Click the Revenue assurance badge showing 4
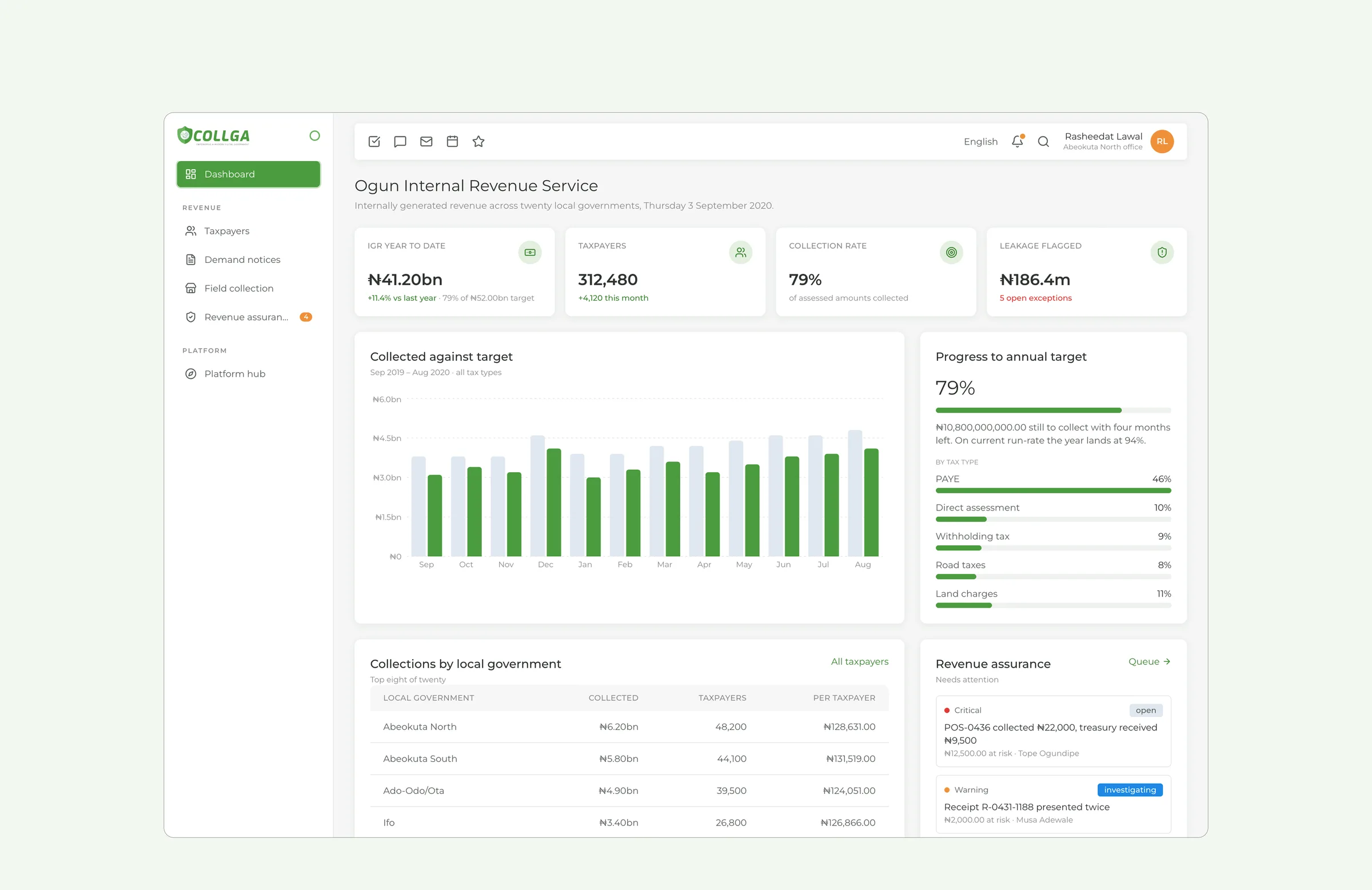Image resolution: width=1372 pixels, height=890 pixels. coord(306,317)
